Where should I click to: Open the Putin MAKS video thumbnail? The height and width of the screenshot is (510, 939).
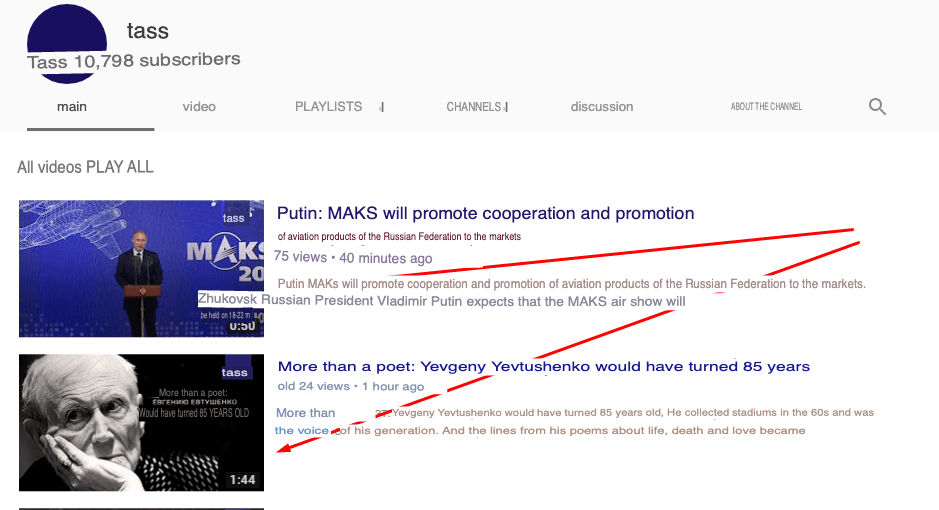(141, 268)
